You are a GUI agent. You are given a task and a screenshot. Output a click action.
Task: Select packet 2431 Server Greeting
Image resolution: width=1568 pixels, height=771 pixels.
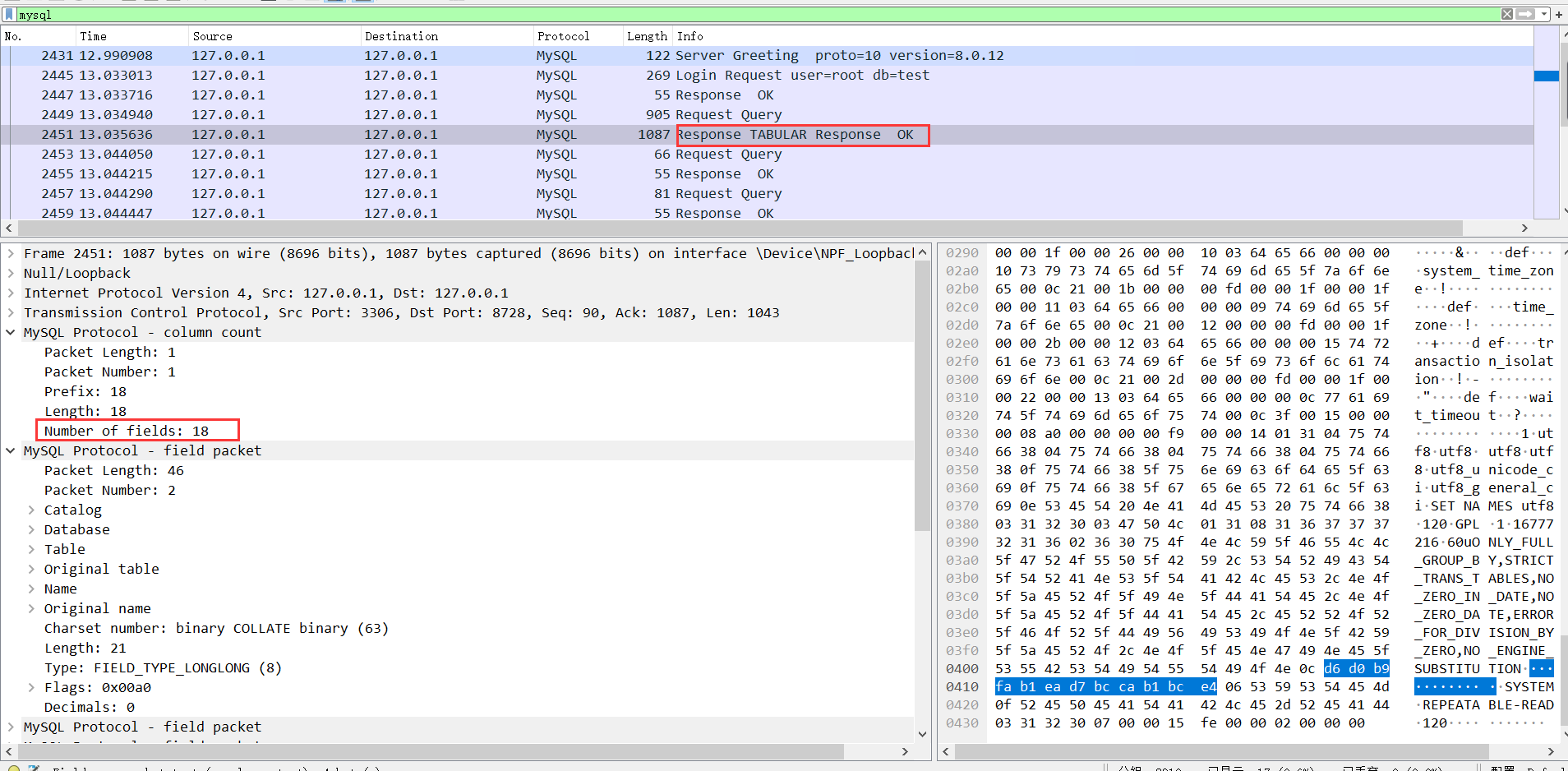click(768, 56)
